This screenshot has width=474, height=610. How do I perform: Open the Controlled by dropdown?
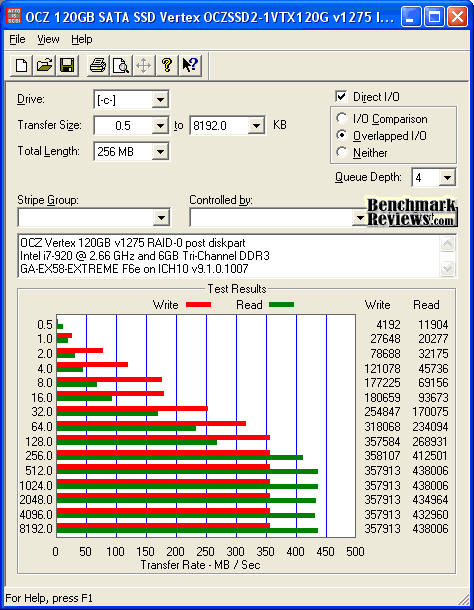(360, 218)
